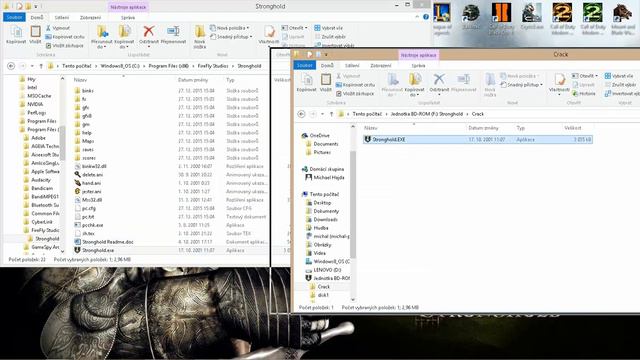640x360 pixels.
Task: Click Vlastnosti icon in Stronghold window
Action: (x=269, y=34)
